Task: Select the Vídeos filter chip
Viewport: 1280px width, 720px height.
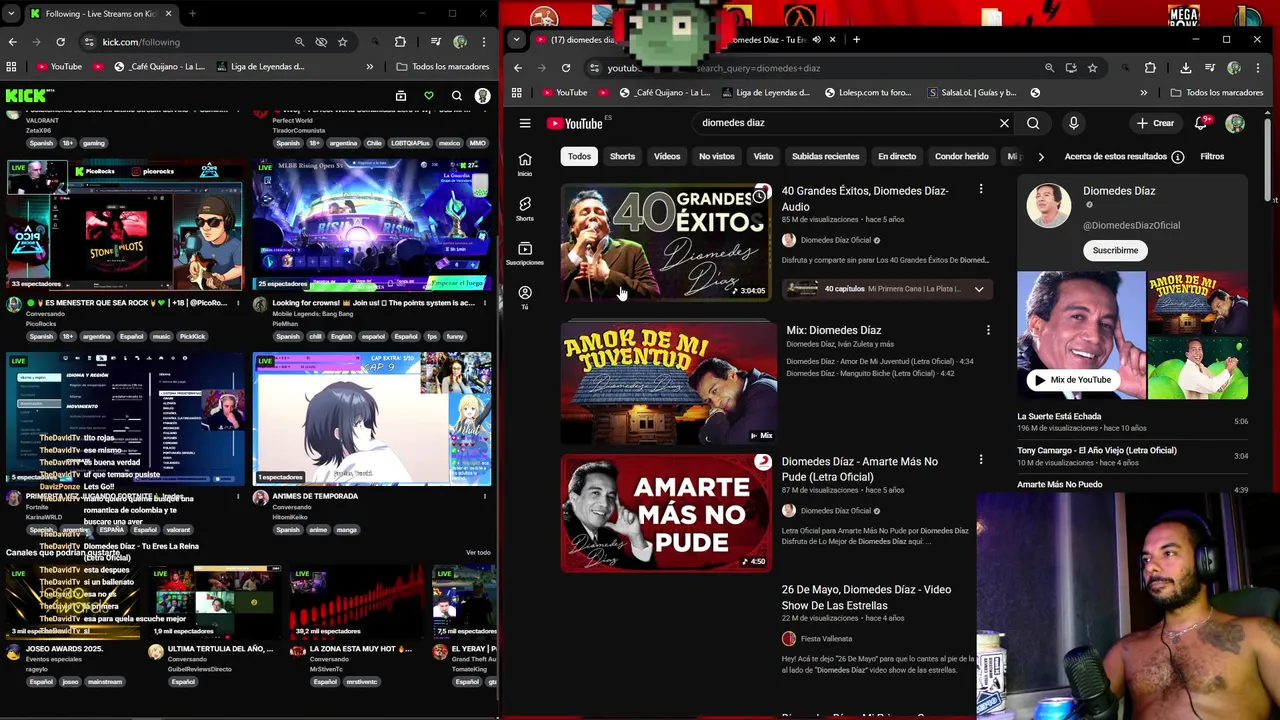Action: 667,157
